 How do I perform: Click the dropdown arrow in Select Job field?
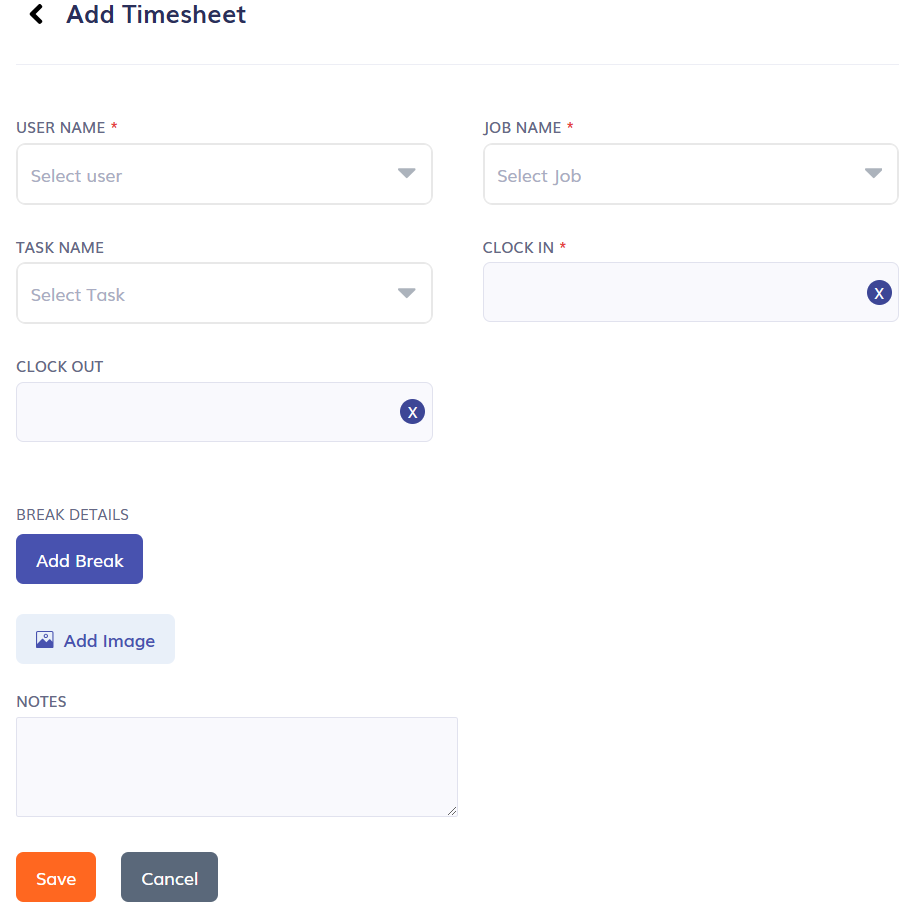coord(872,173)
